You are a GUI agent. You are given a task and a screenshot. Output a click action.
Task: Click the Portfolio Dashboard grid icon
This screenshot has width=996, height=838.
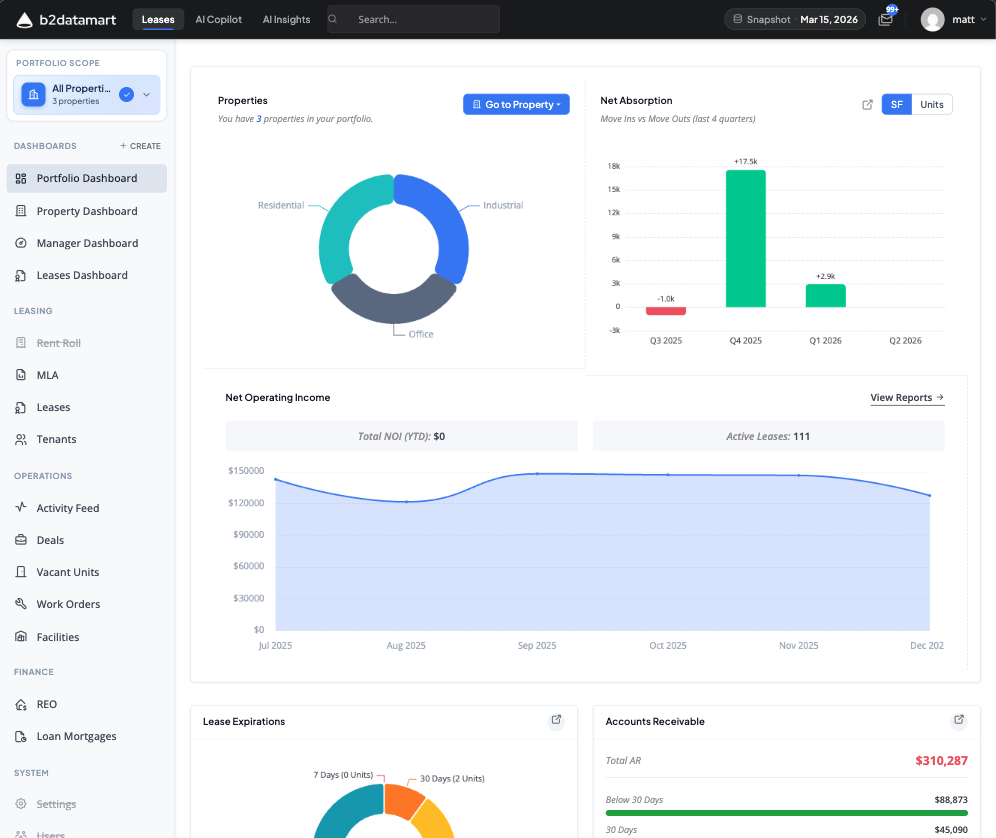(21, 179)
